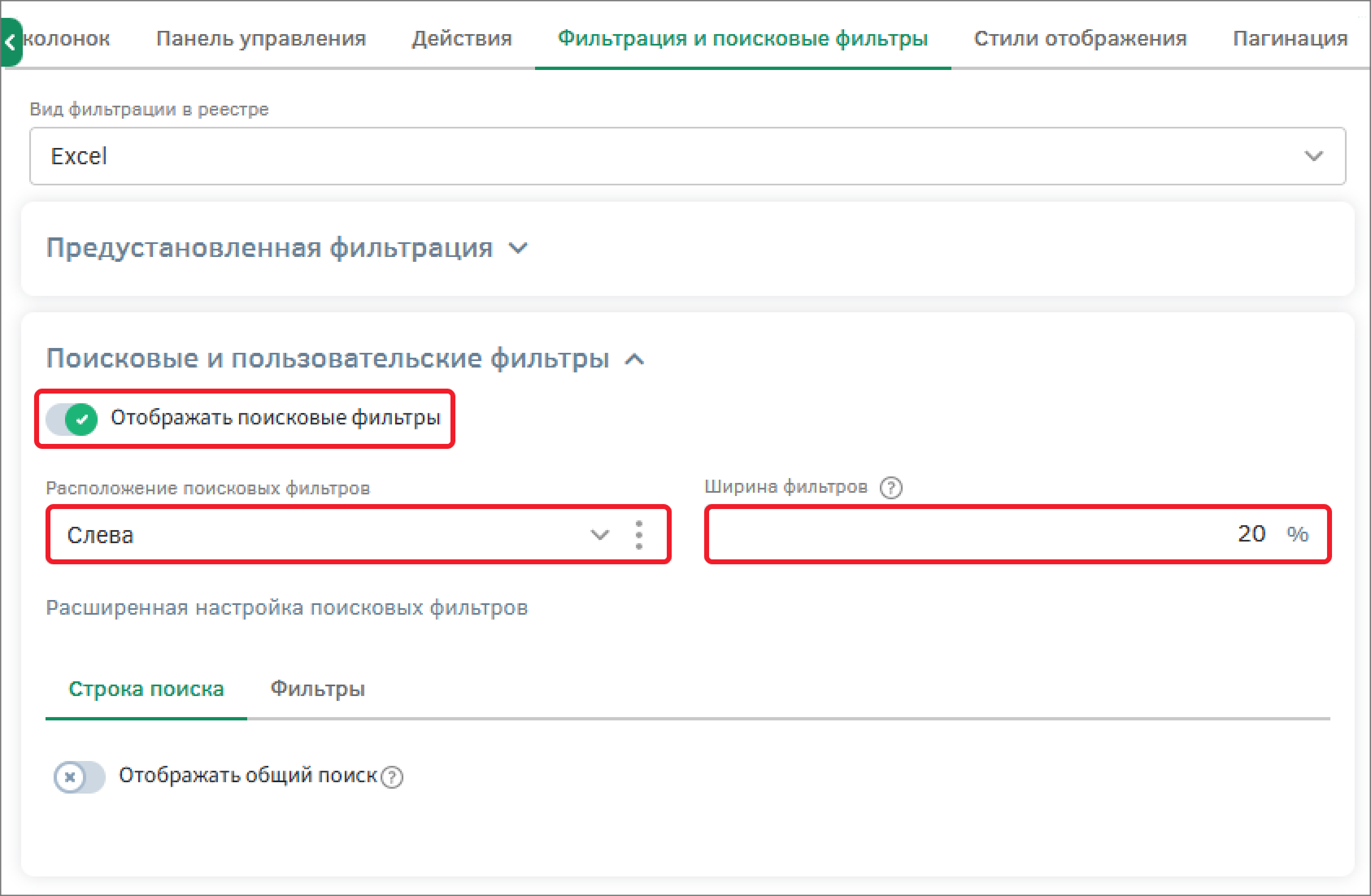This screenshot has height=896, width=1371.
Task: Click the green scroll-left arrow on tabs
Action: click(x=11, y=42)
